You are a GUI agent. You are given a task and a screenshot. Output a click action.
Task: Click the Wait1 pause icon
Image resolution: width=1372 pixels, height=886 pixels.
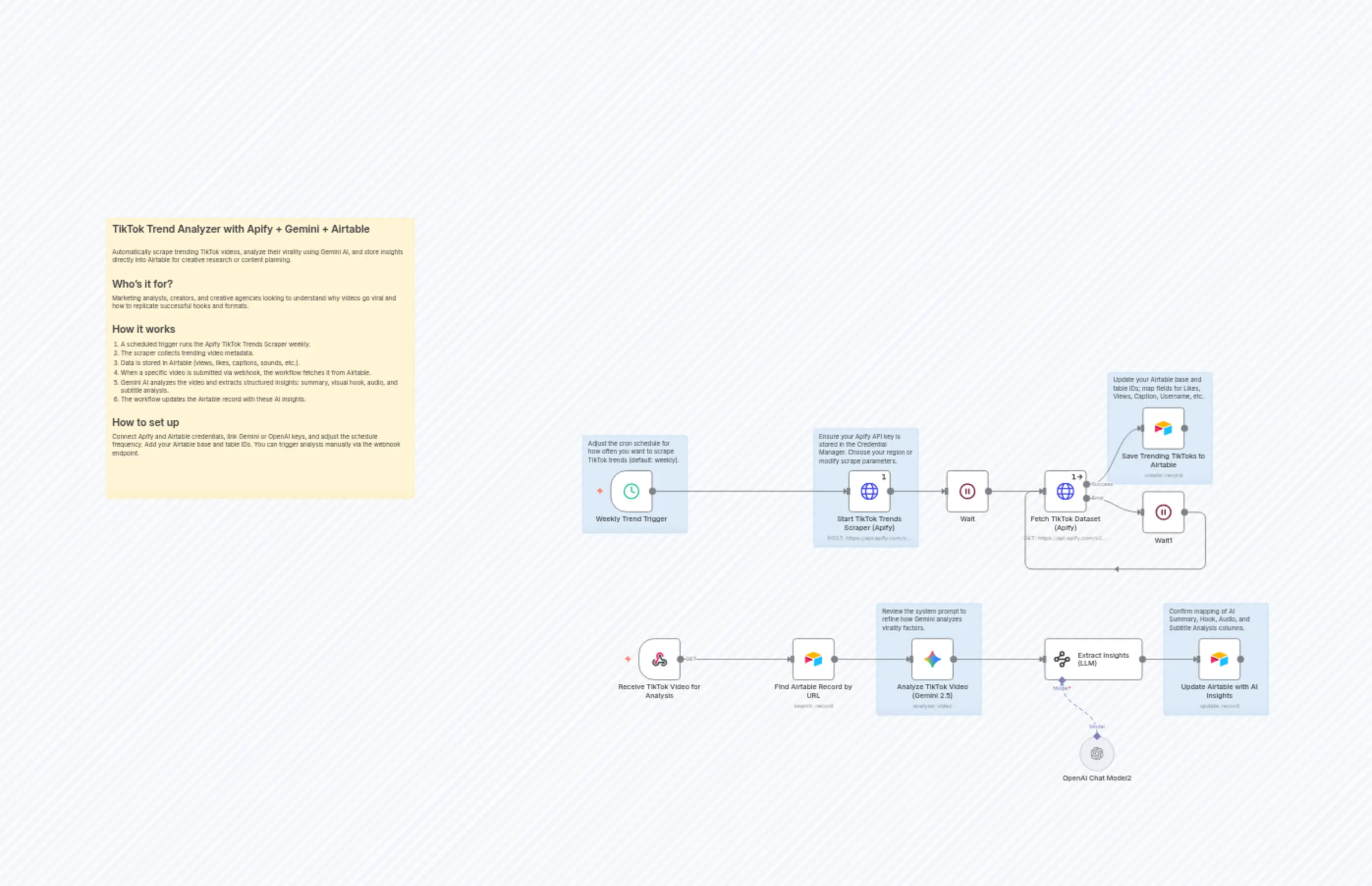click(x=1163, y=512)
